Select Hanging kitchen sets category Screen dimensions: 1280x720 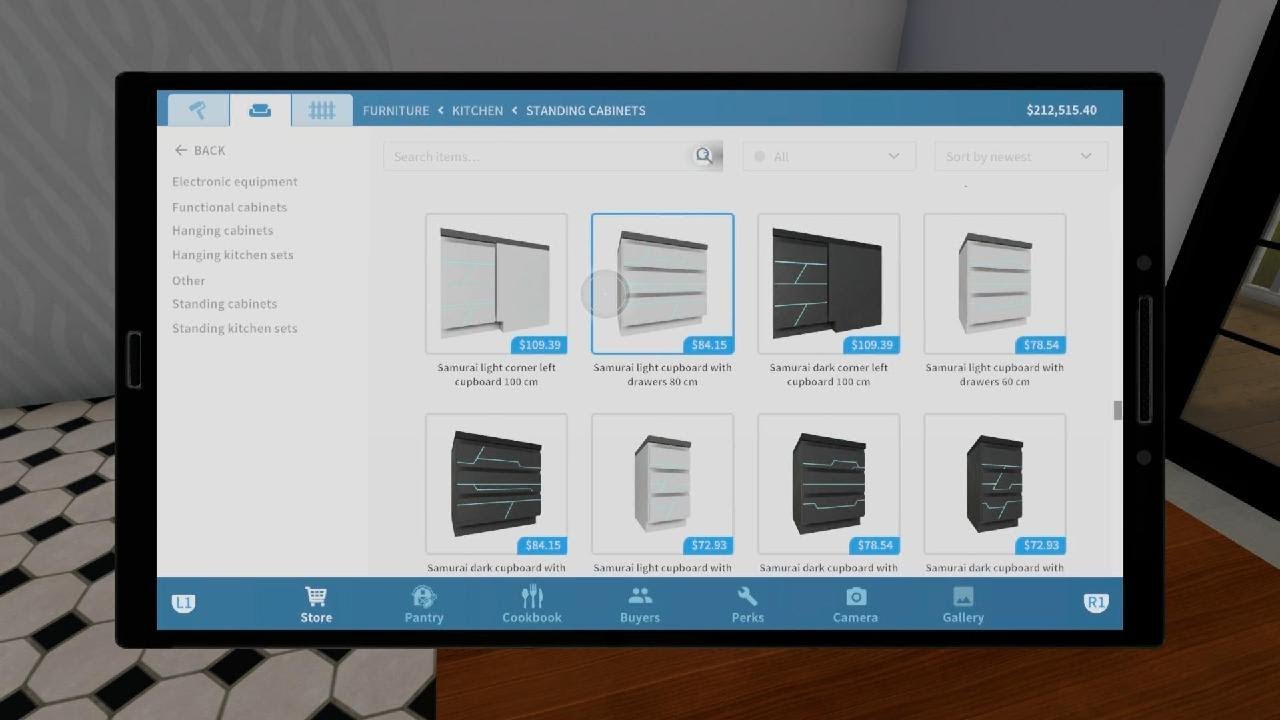233,255
